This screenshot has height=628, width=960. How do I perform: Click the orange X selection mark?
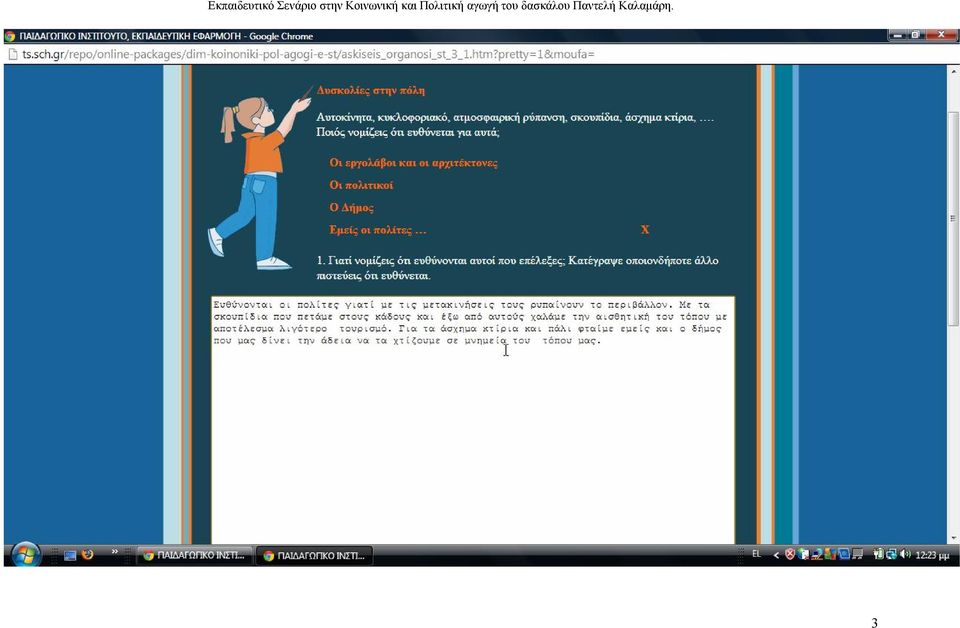click(645, 230)
